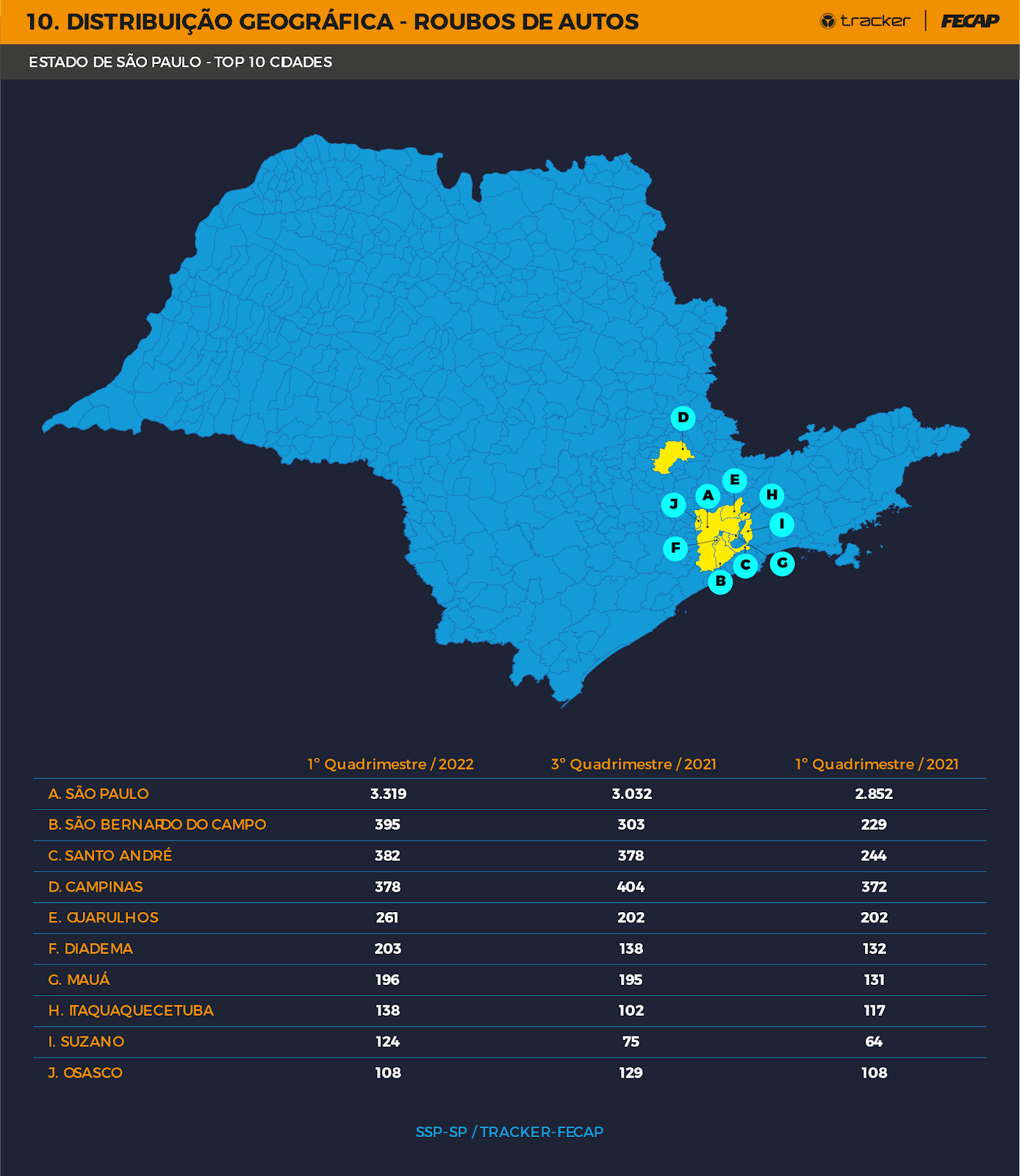Click the yellow Campinas region on map
This screenshot has width=1020, height=1176.
click(x=671, y=457)
